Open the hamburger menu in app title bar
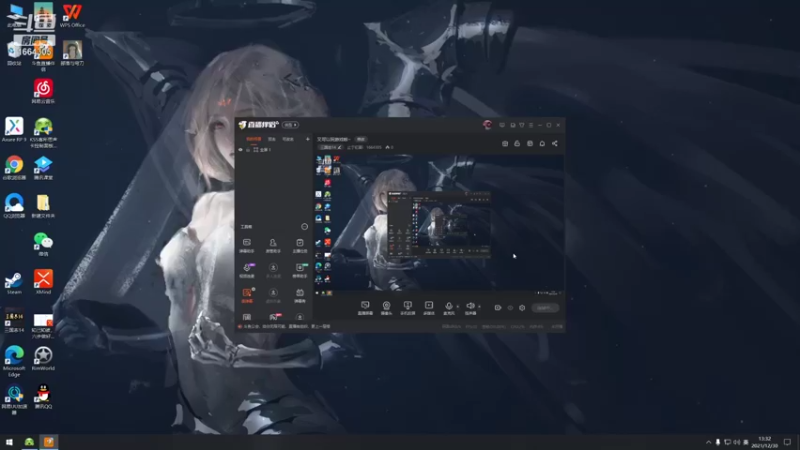This screenshot has width=800, height=450. tap(531, 125)
